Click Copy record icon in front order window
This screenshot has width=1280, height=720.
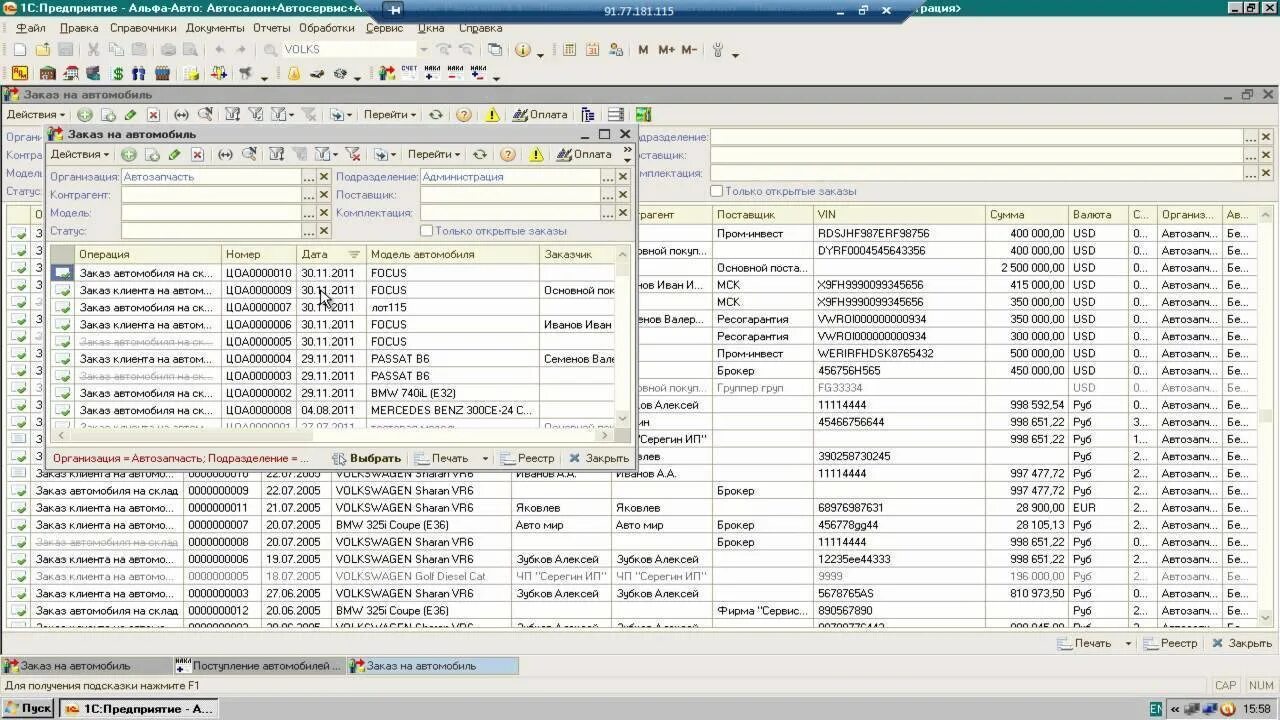[x=151, y=154]
